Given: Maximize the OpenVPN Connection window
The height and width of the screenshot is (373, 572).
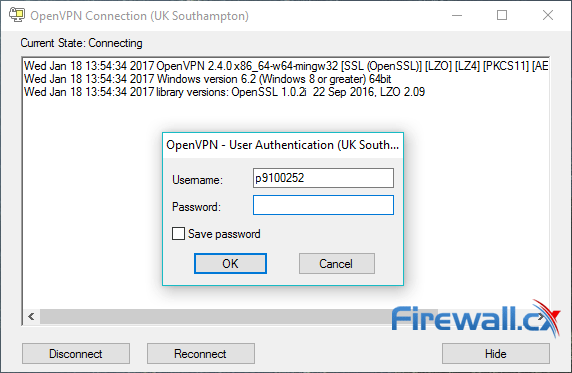Looking at the screenshot, I should [x=502, y=15].
